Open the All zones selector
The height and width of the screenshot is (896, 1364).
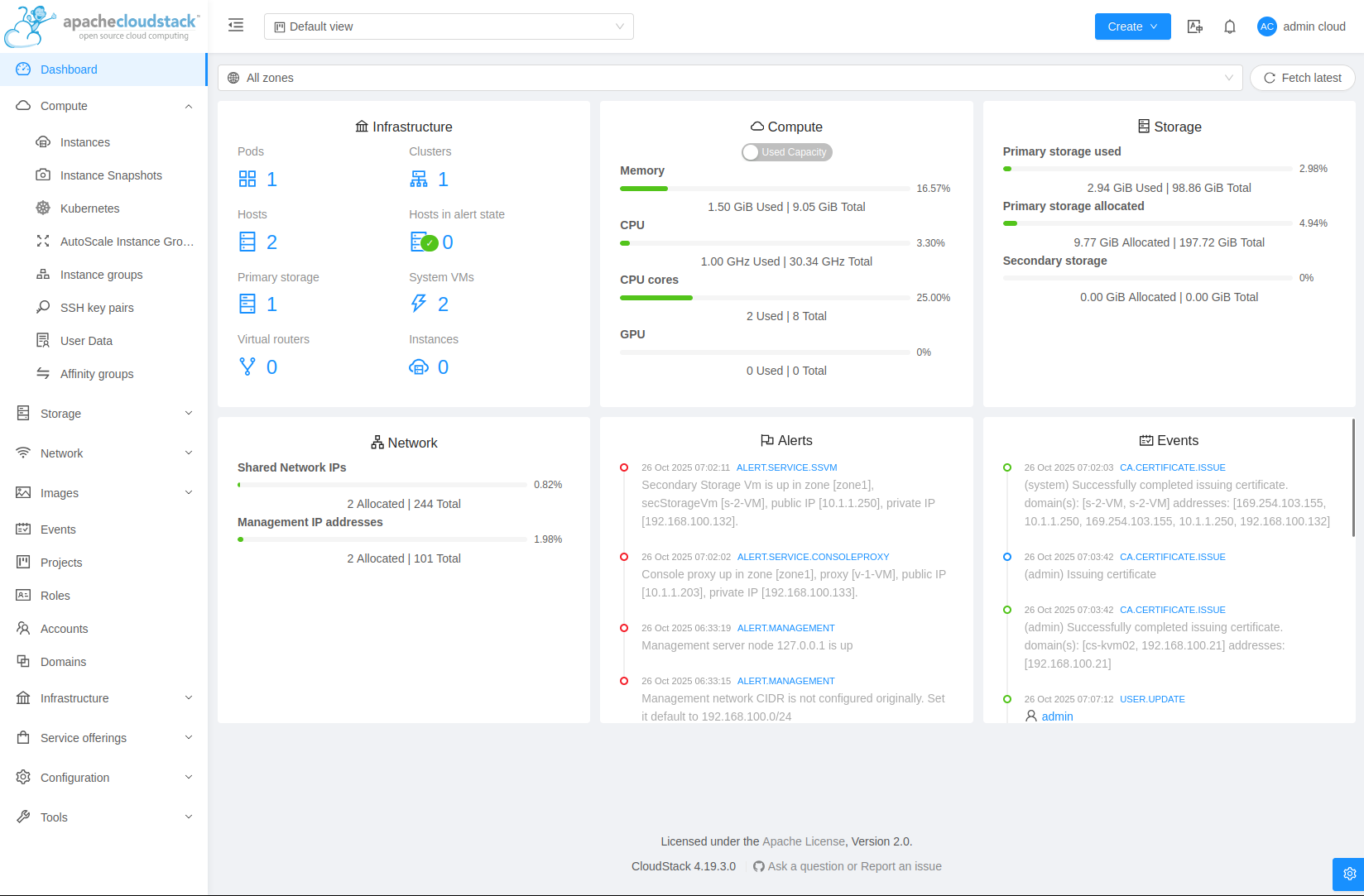(x=732, y=77)
